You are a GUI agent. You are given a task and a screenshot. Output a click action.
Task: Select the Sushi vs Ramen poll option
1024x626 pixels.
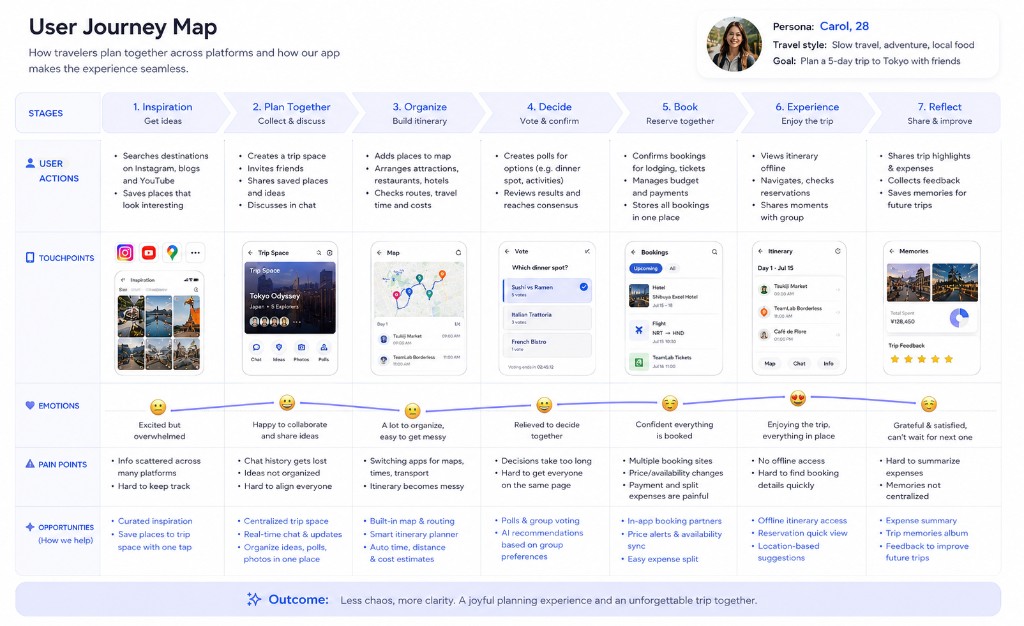click(547, 290)
